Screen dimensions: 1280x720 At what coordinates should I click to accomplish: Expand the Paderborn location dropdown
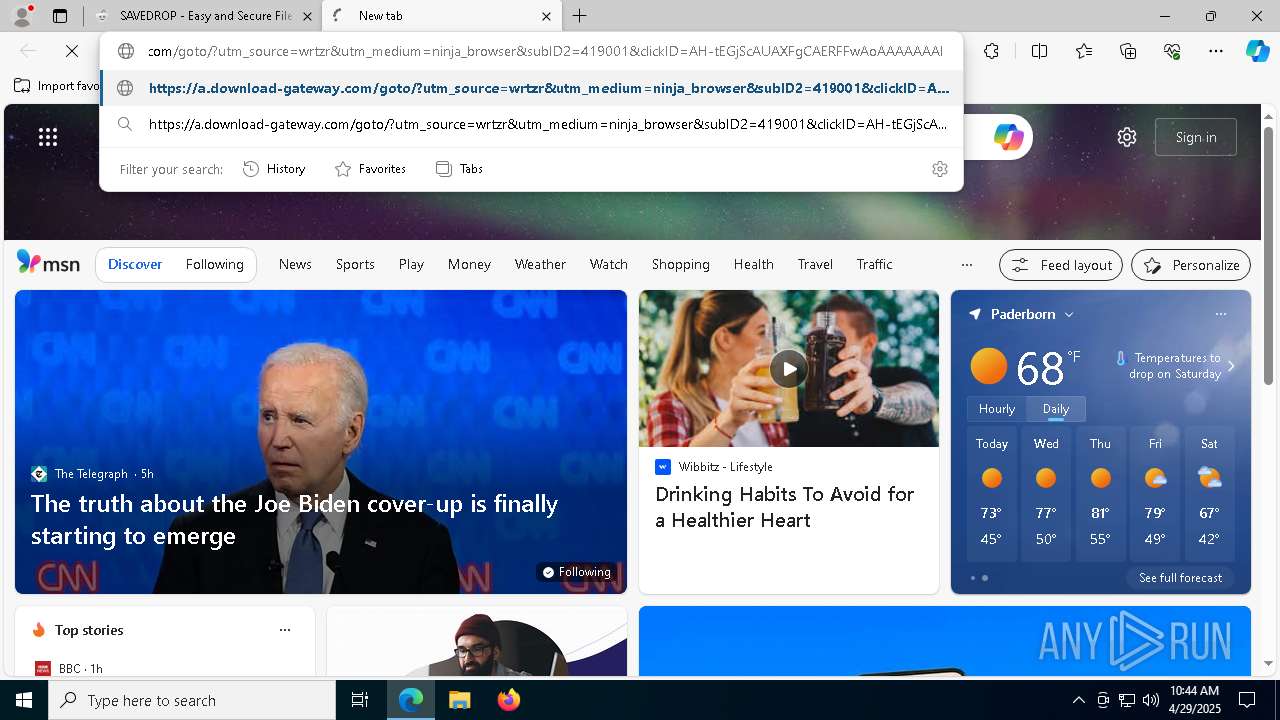coord(1068,314)
